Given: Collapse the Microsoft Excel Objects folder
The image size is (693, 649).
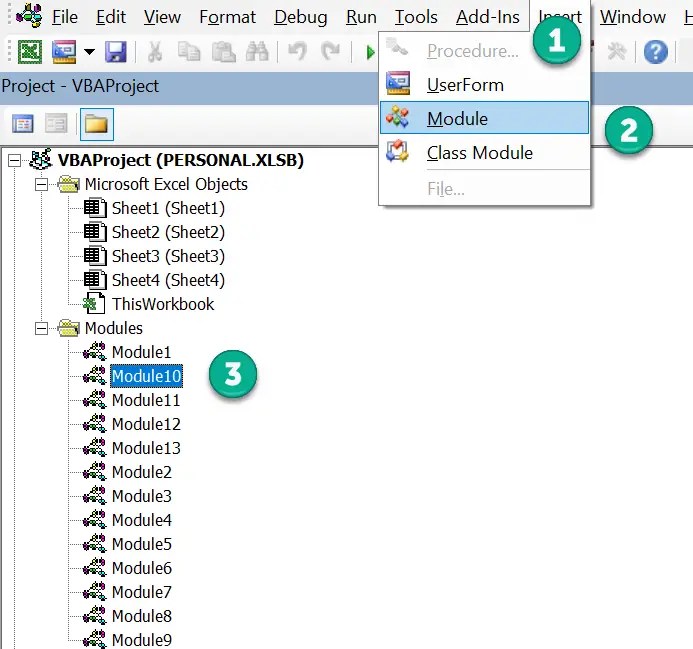Looking at the screenshot, I should [x=42, y=184].
